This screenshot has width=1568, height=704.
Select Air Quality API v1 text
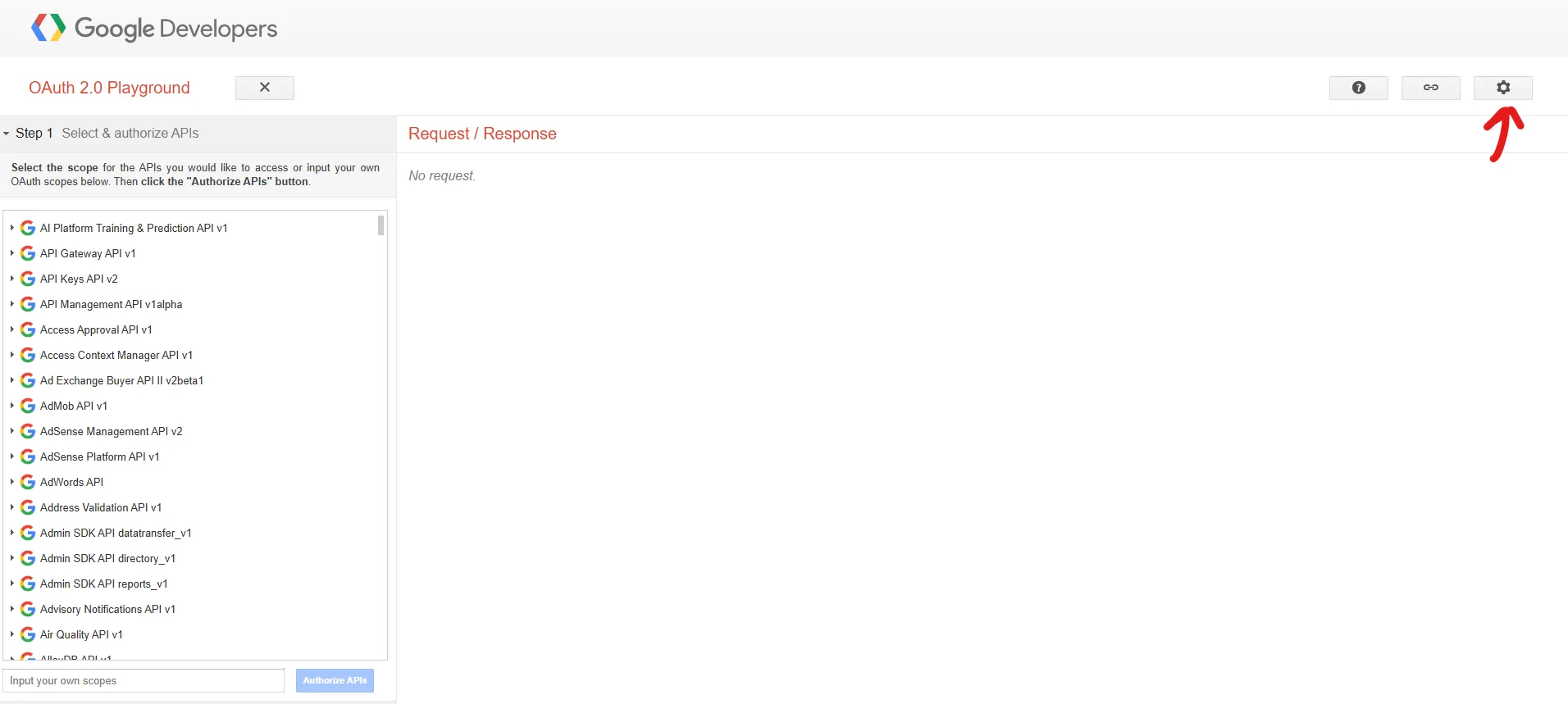click(x=81, y=634)
